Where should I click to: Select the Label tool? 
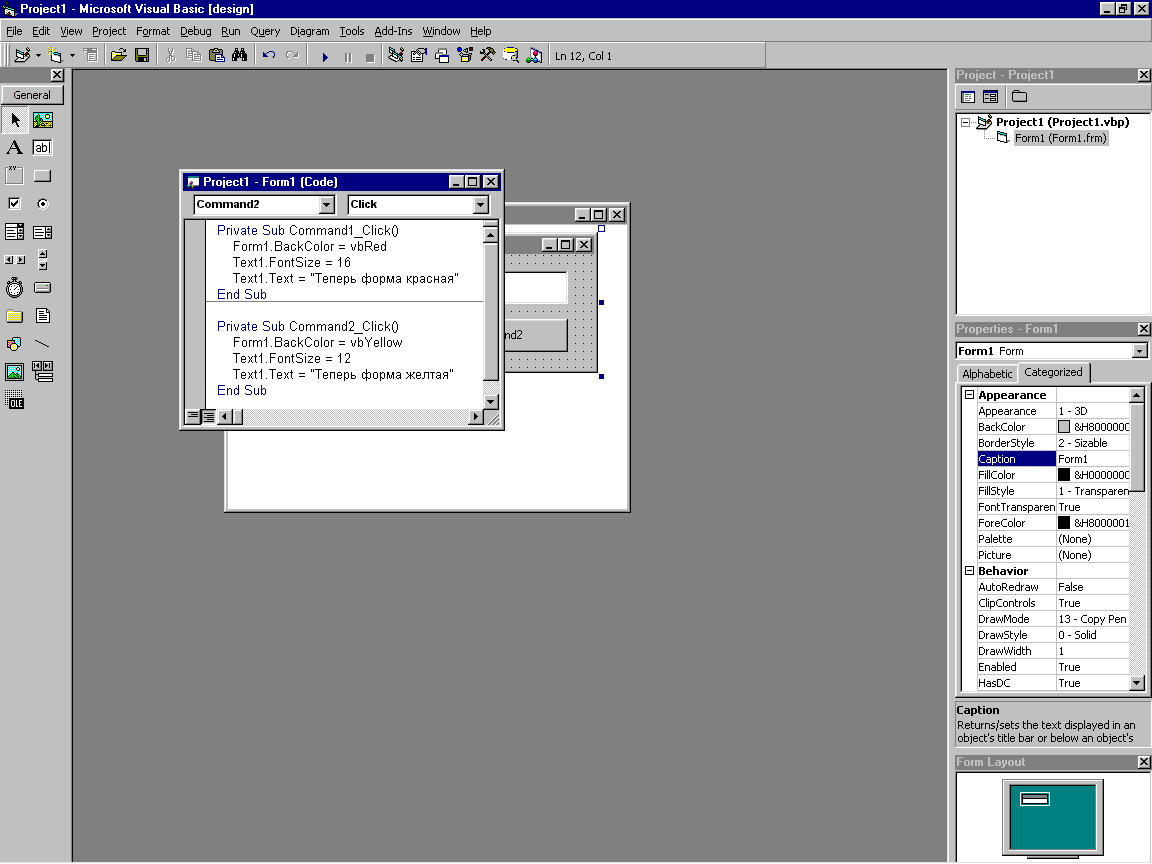coord(15,148)
